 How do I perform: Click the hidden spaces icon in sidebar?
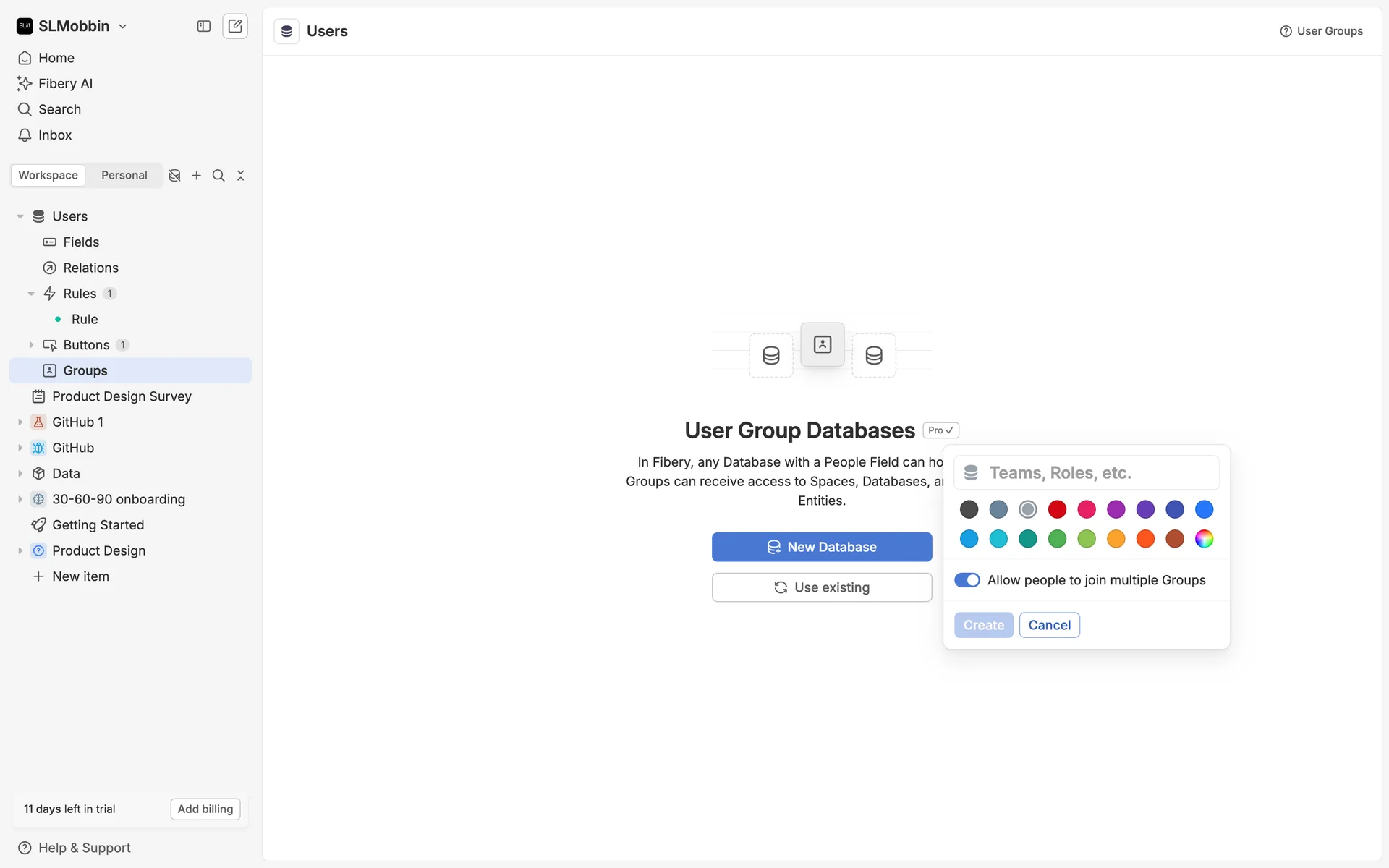(x=174, y=176)
